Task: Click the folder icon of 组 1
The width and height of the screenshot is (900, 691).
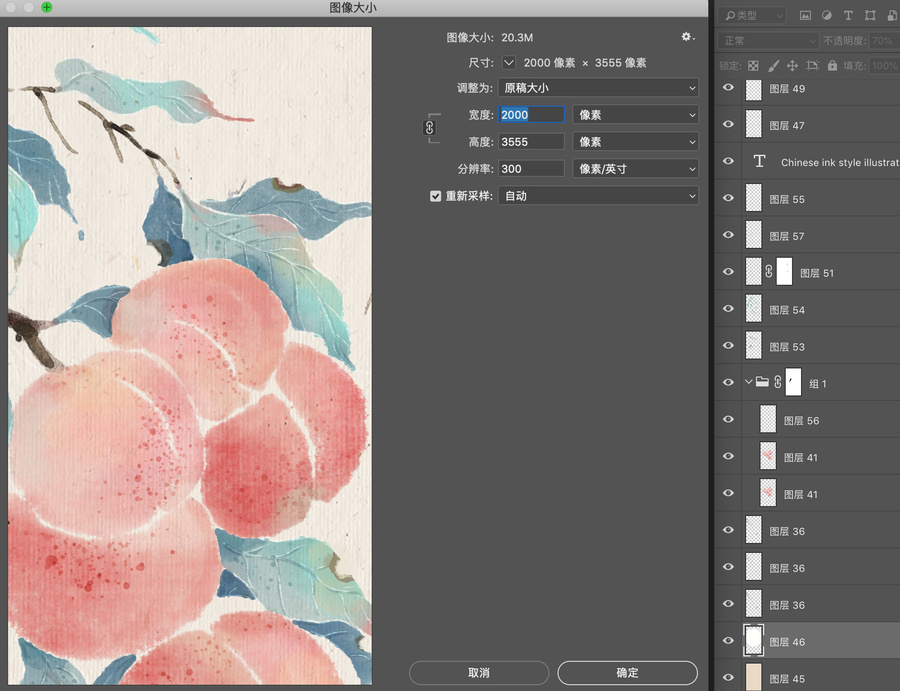Action: pos(762,382)
